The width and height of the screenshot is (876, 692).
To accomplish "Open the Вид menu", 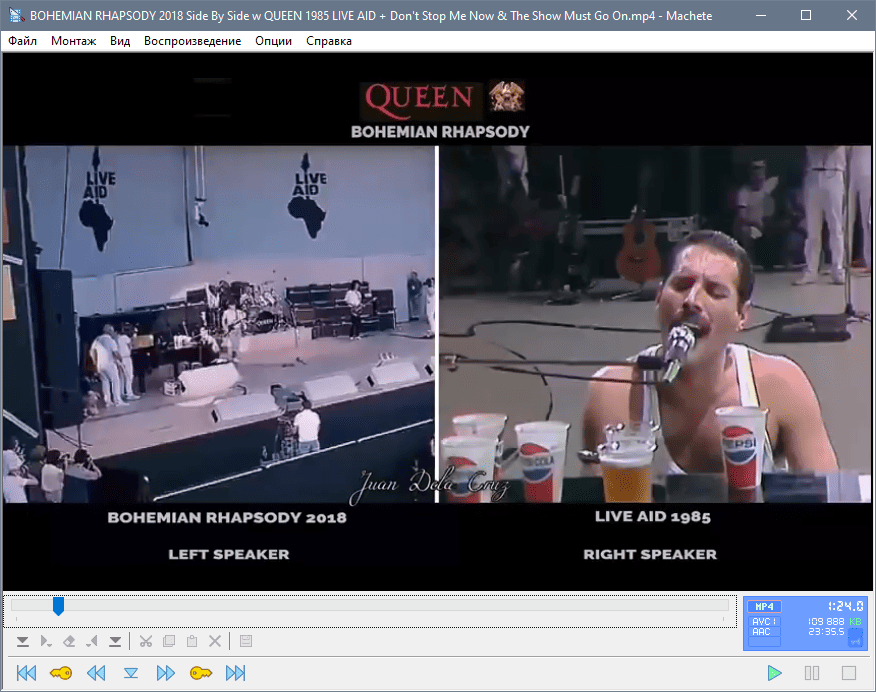I will 120,41.
